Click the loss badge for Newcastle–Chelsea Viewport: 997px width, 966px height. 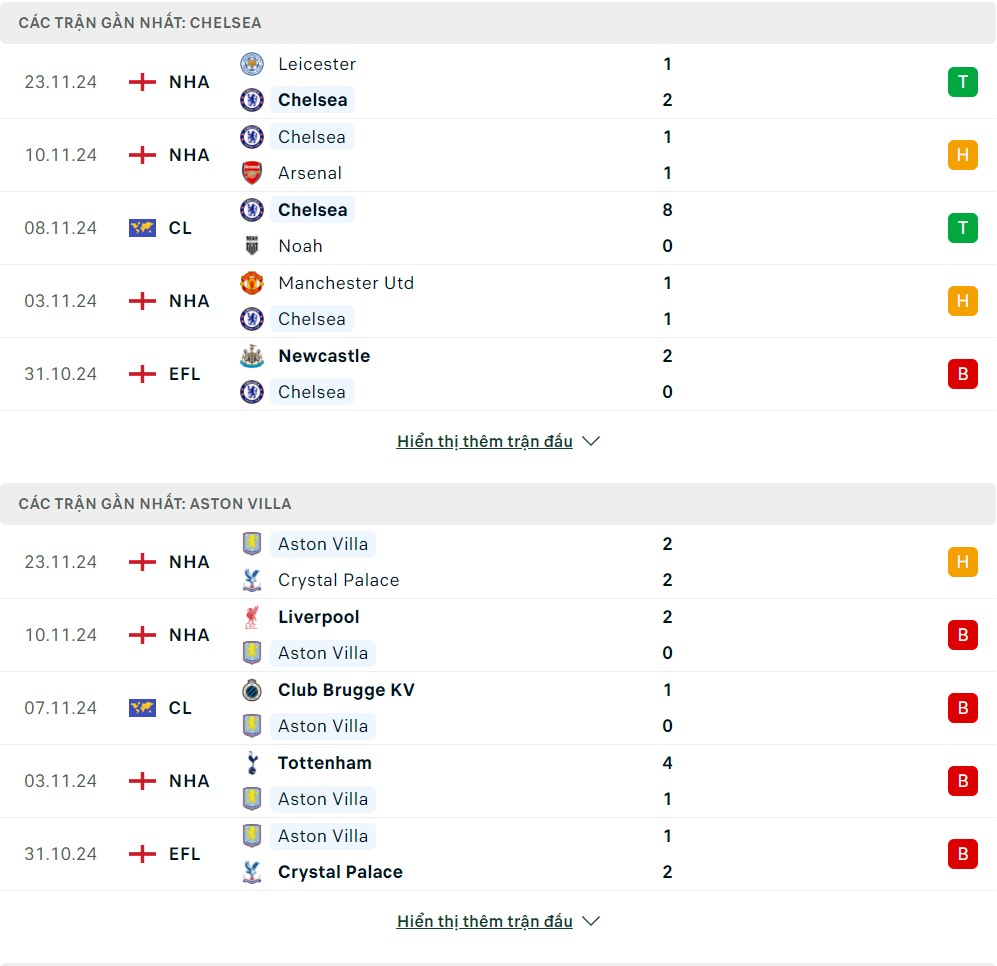tap(962, 374)
